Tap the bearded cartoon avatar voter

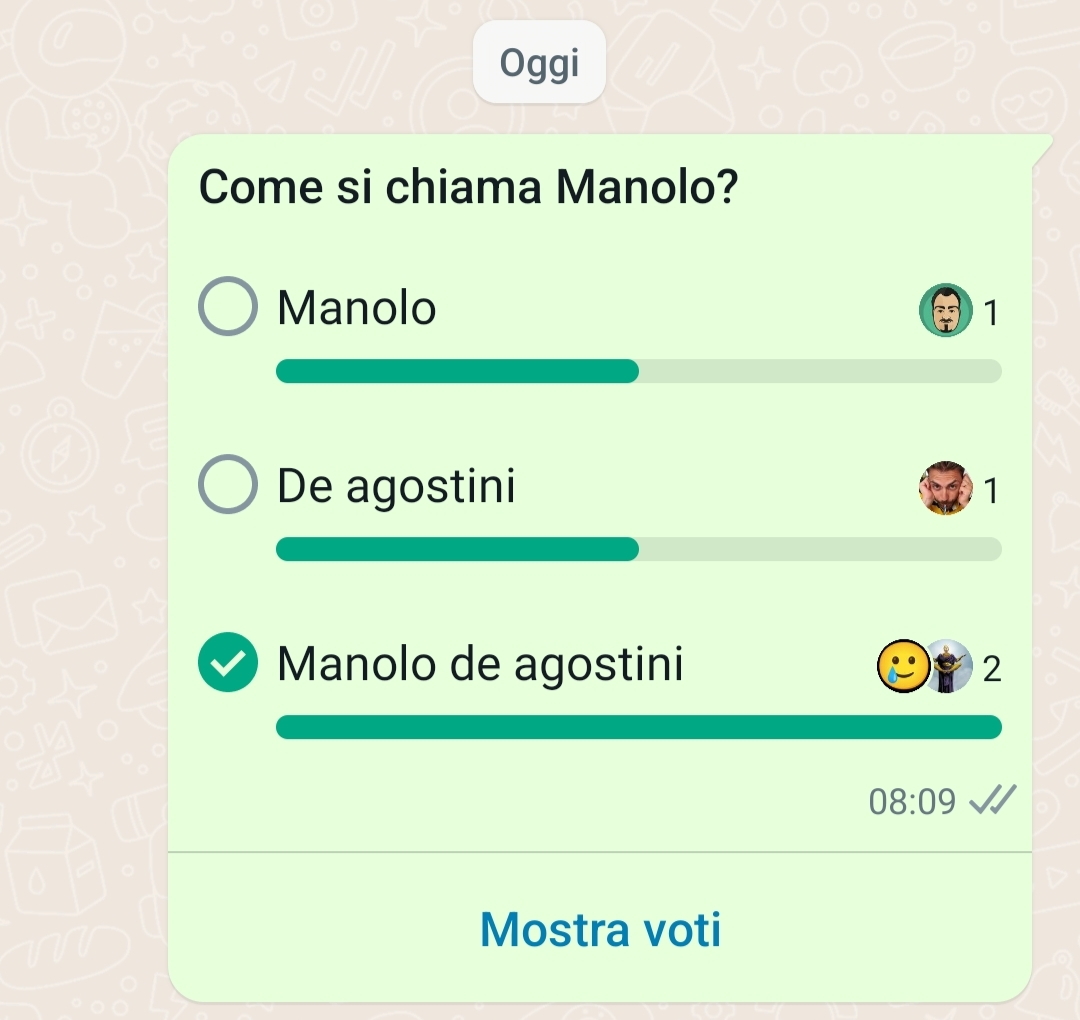coord(946,310)
